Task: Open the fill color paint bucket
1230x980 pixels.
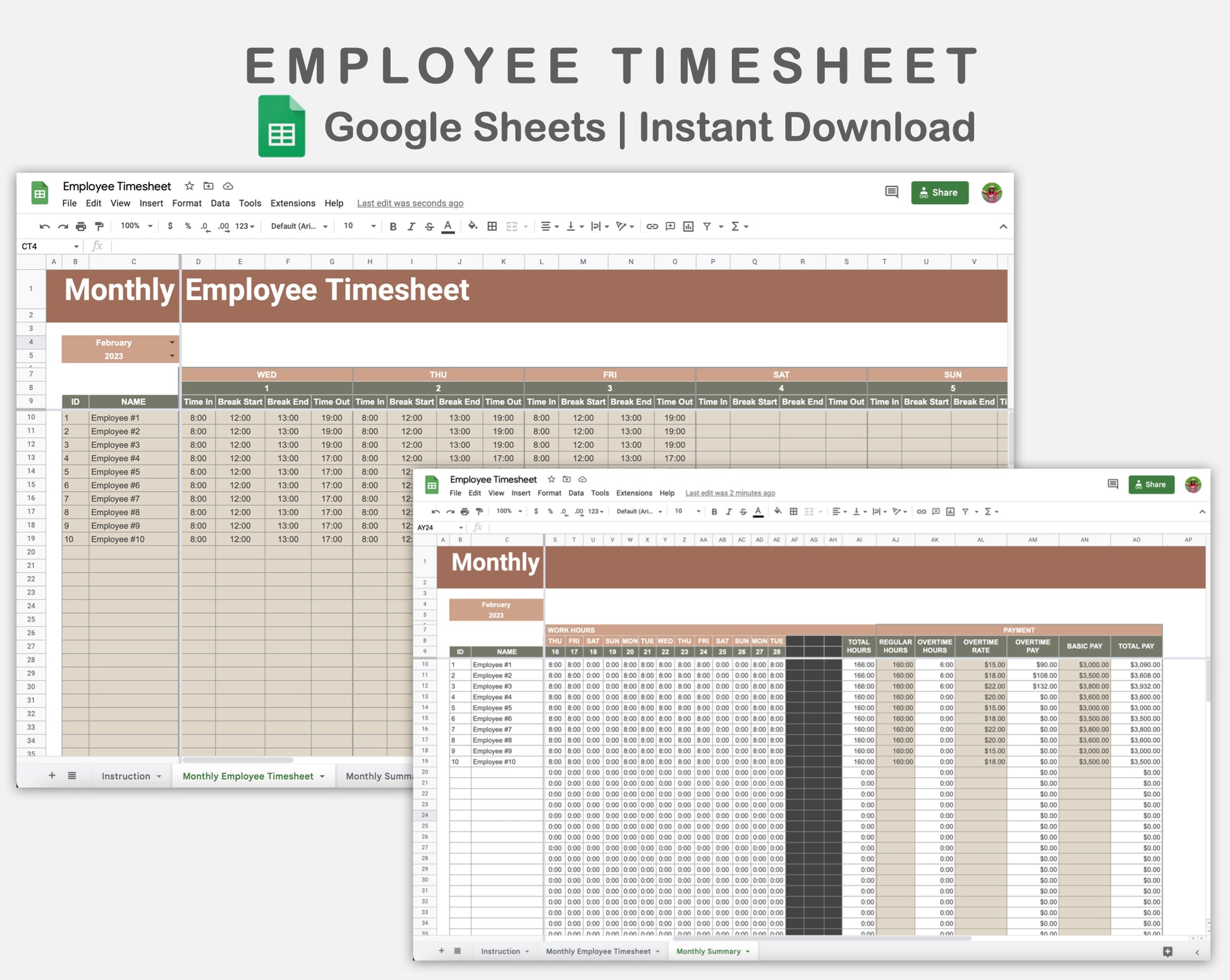Action: pos(472,226)
